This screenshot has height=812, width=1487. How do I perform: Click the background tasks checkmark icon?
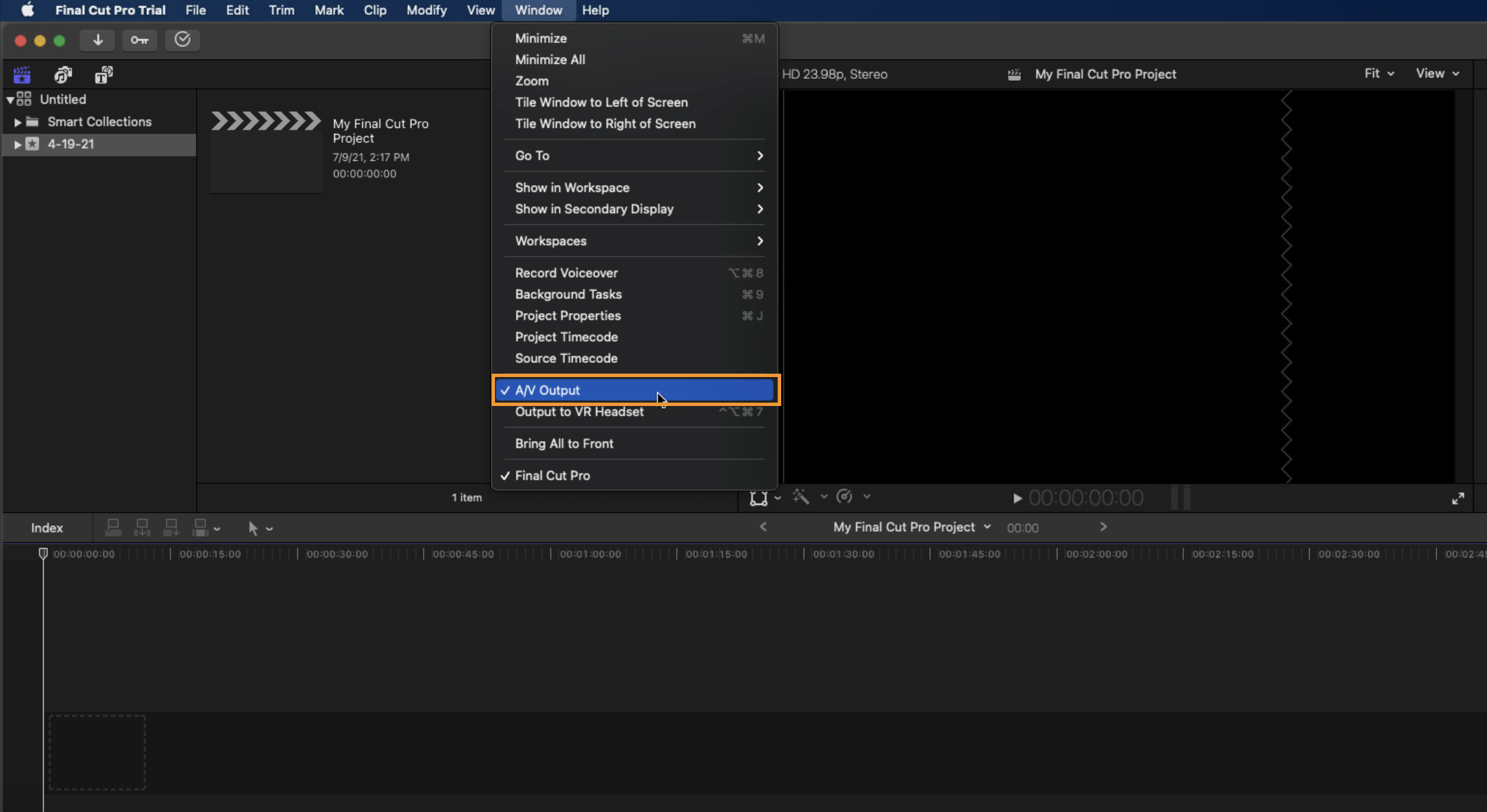tap(183, 40)
